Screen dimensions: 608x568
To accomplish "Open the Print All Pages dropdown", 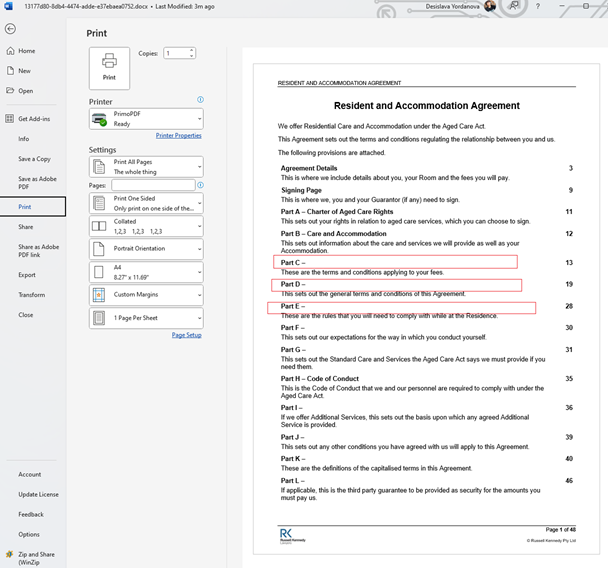I will pos(146,167).
